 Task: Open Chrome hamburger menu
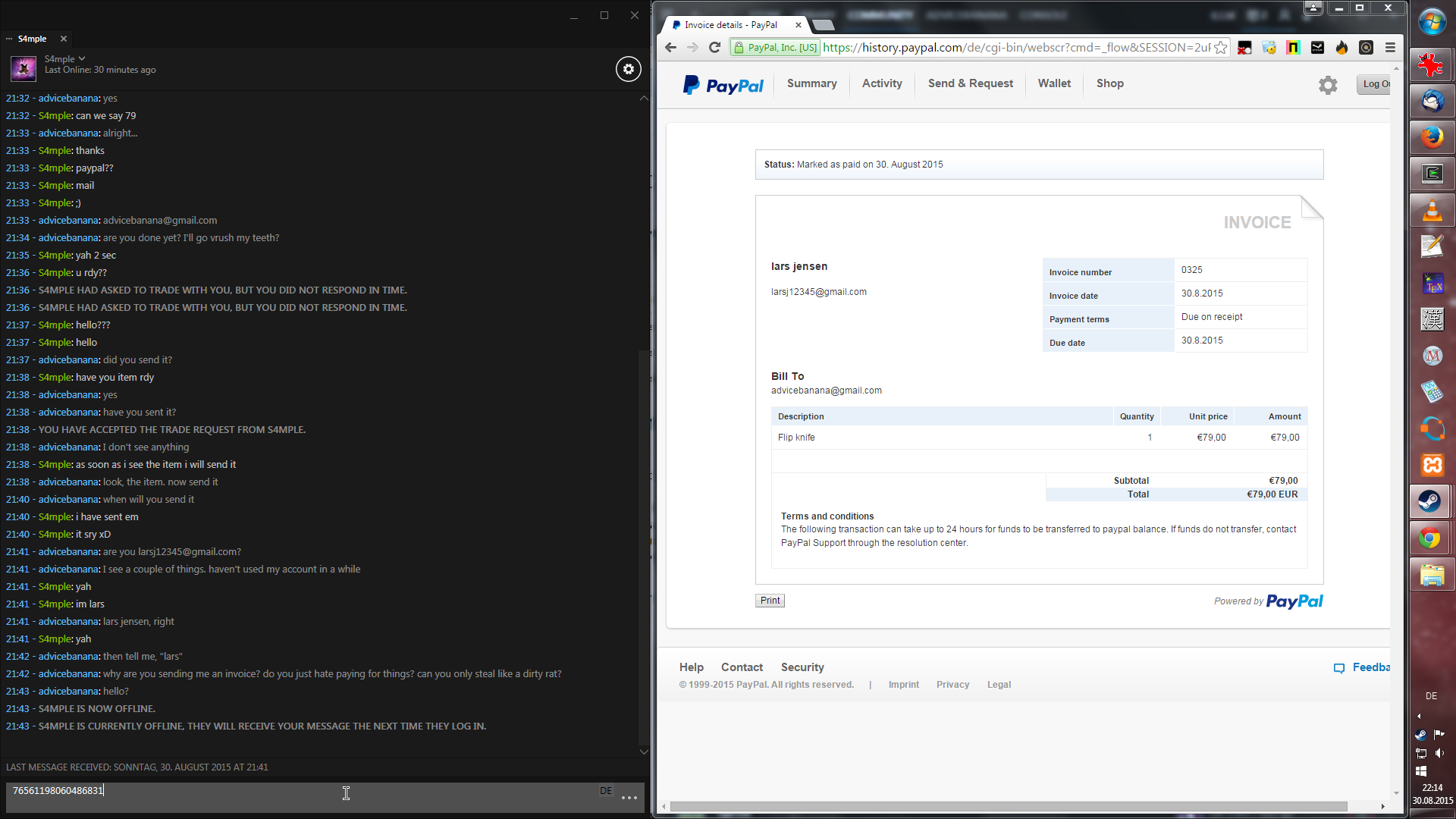pos(1390,48)
